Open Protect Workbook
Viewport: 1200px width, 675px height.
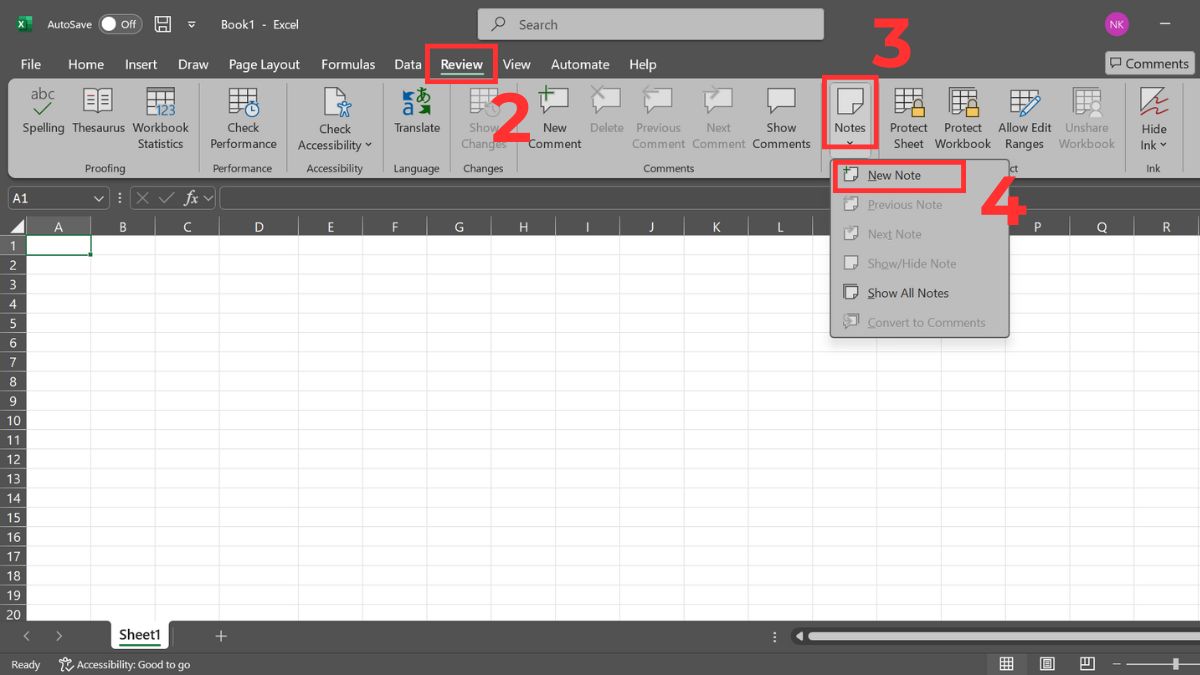coord(962,113)
